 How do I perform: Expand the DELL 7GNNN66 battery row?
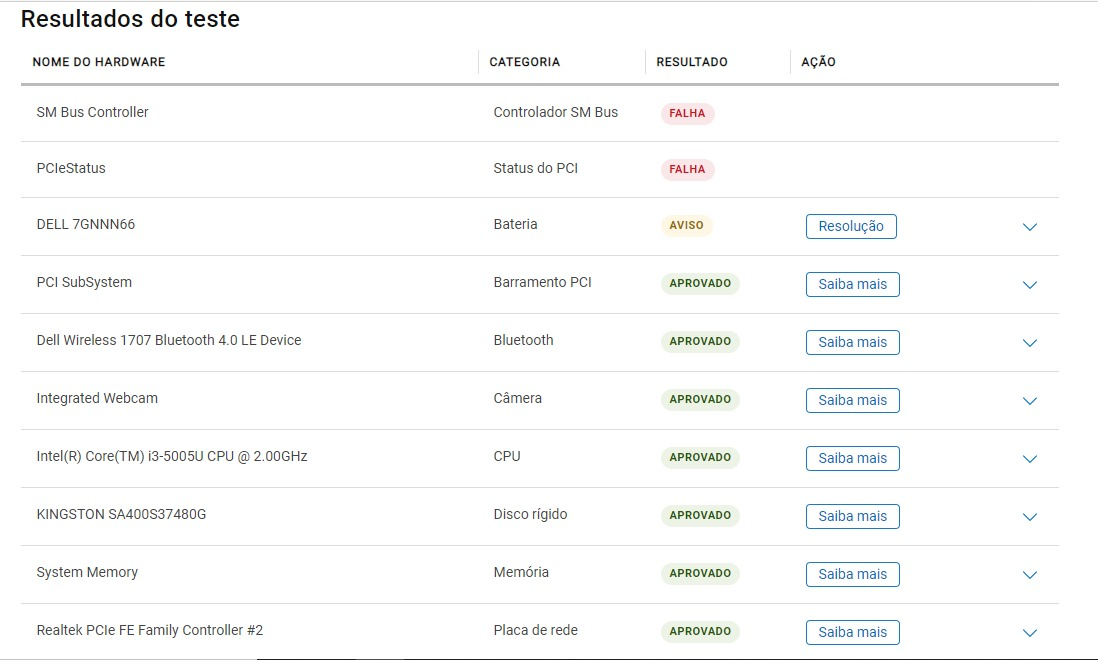1029,227
